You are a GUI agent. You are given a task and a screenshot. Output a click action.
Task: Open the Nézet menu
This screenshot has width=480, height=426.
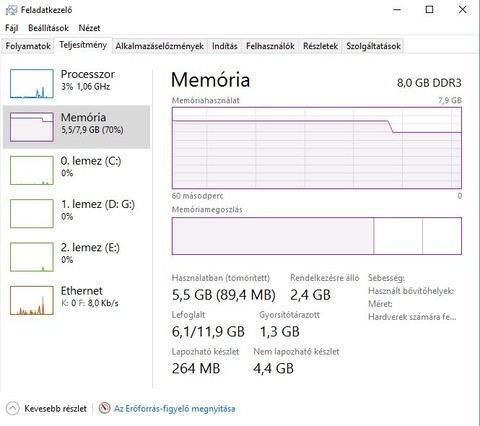point(89,28)
